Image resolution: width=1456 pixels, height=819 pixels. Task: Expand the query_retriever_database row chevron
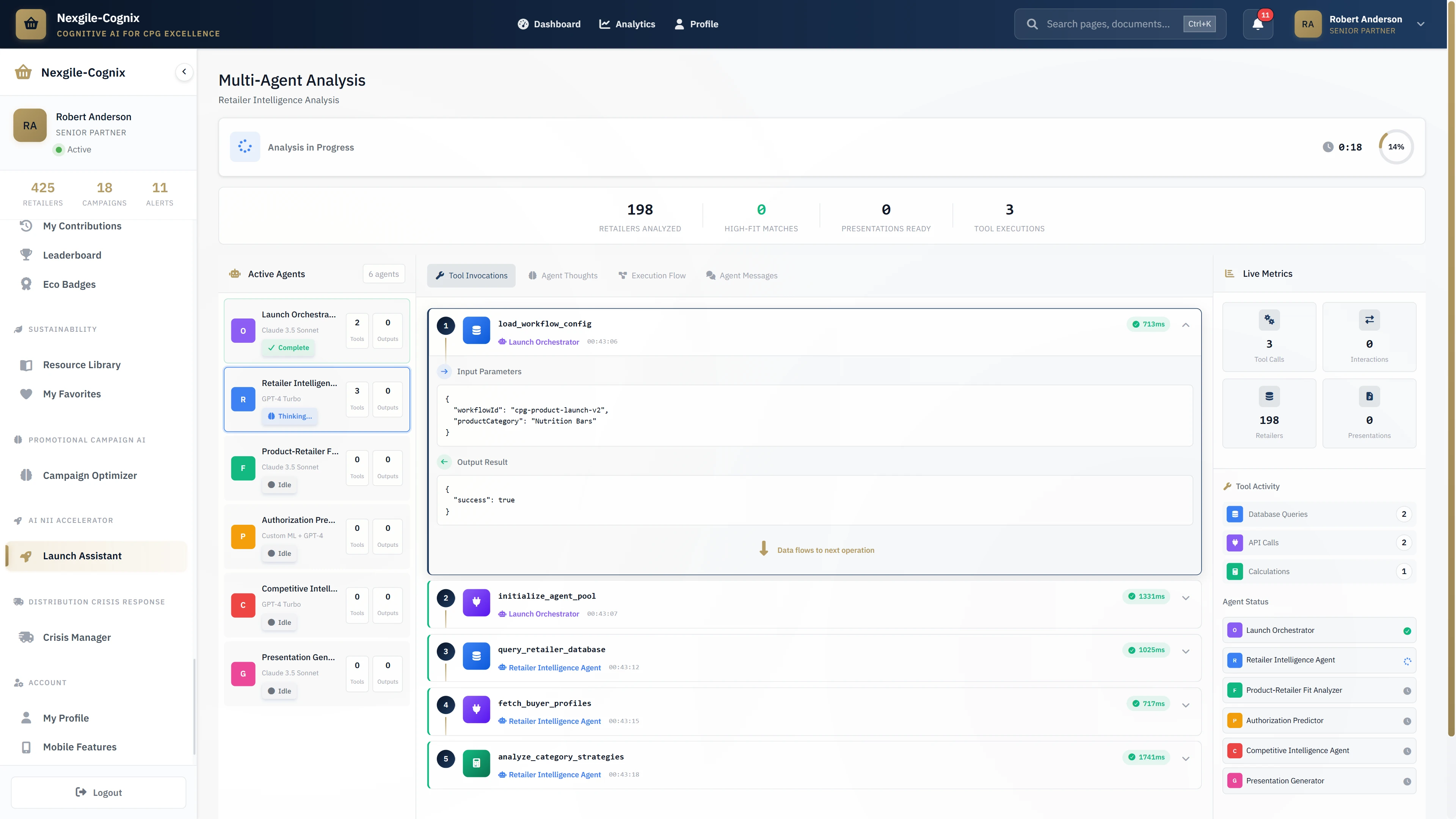[x=1186, y=651]
